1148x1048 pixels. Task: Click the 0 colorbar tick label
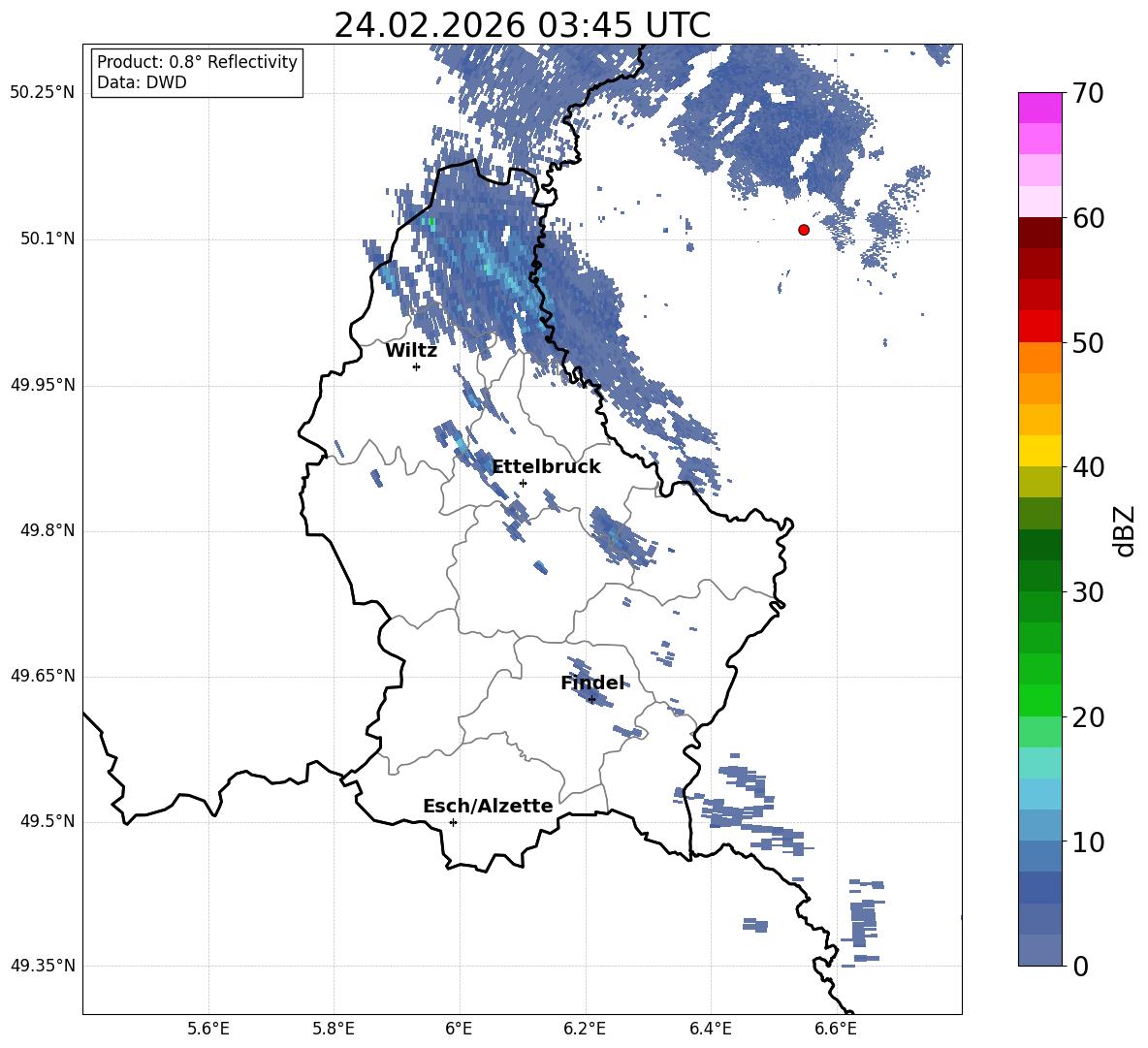click(x=1081, y=967)
